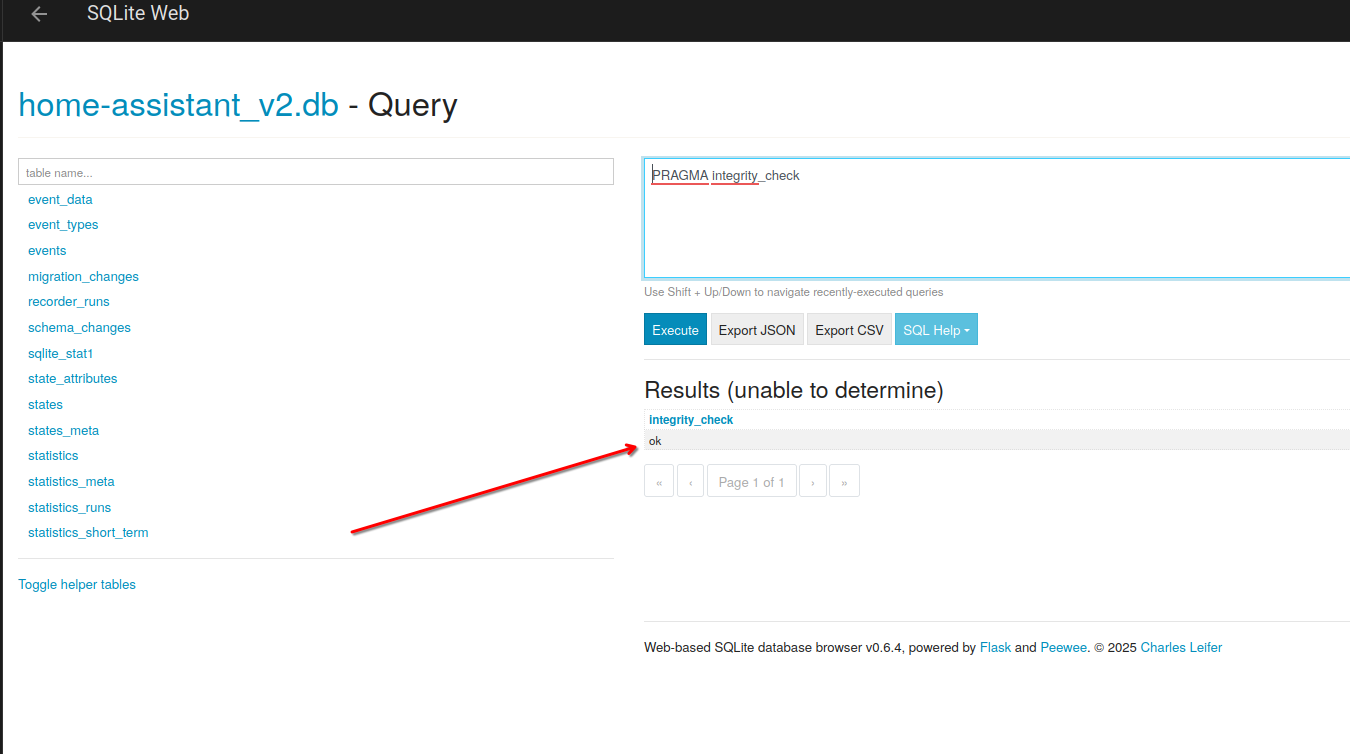The width and height of the screenshot is (1350, 754).
Task: Toggle helper tables link
Action: [x=77, y=584]
